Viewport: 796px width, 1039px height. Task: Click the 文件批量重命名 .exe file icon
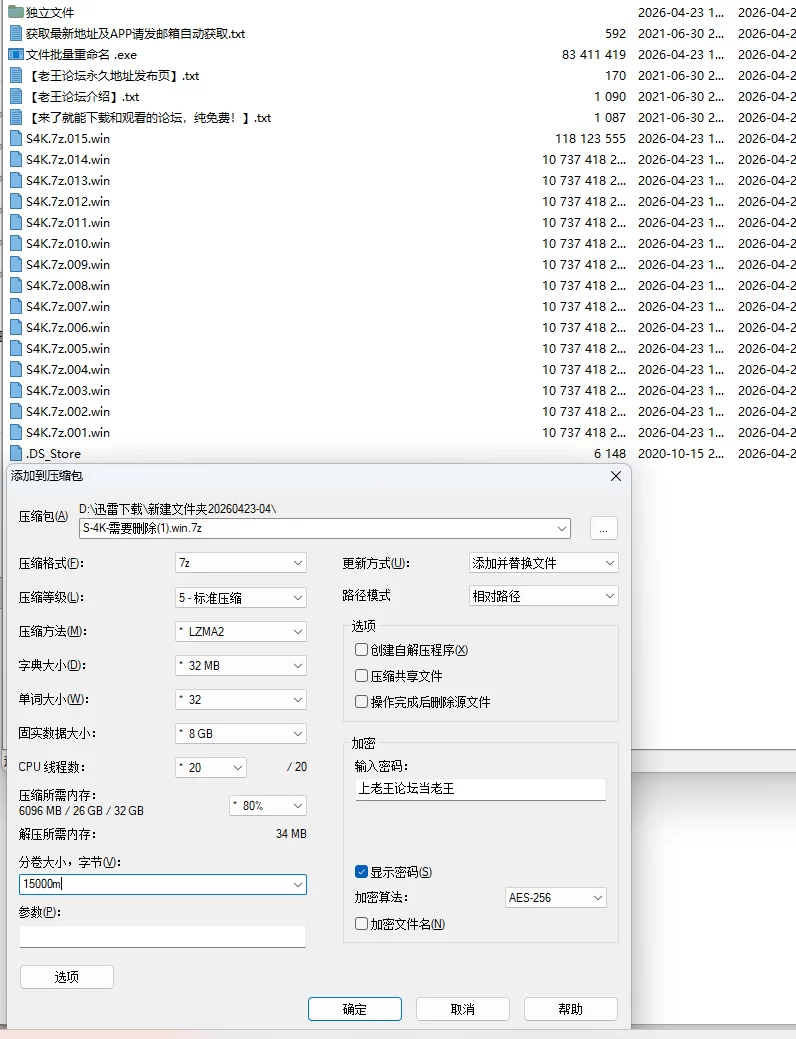16,54
